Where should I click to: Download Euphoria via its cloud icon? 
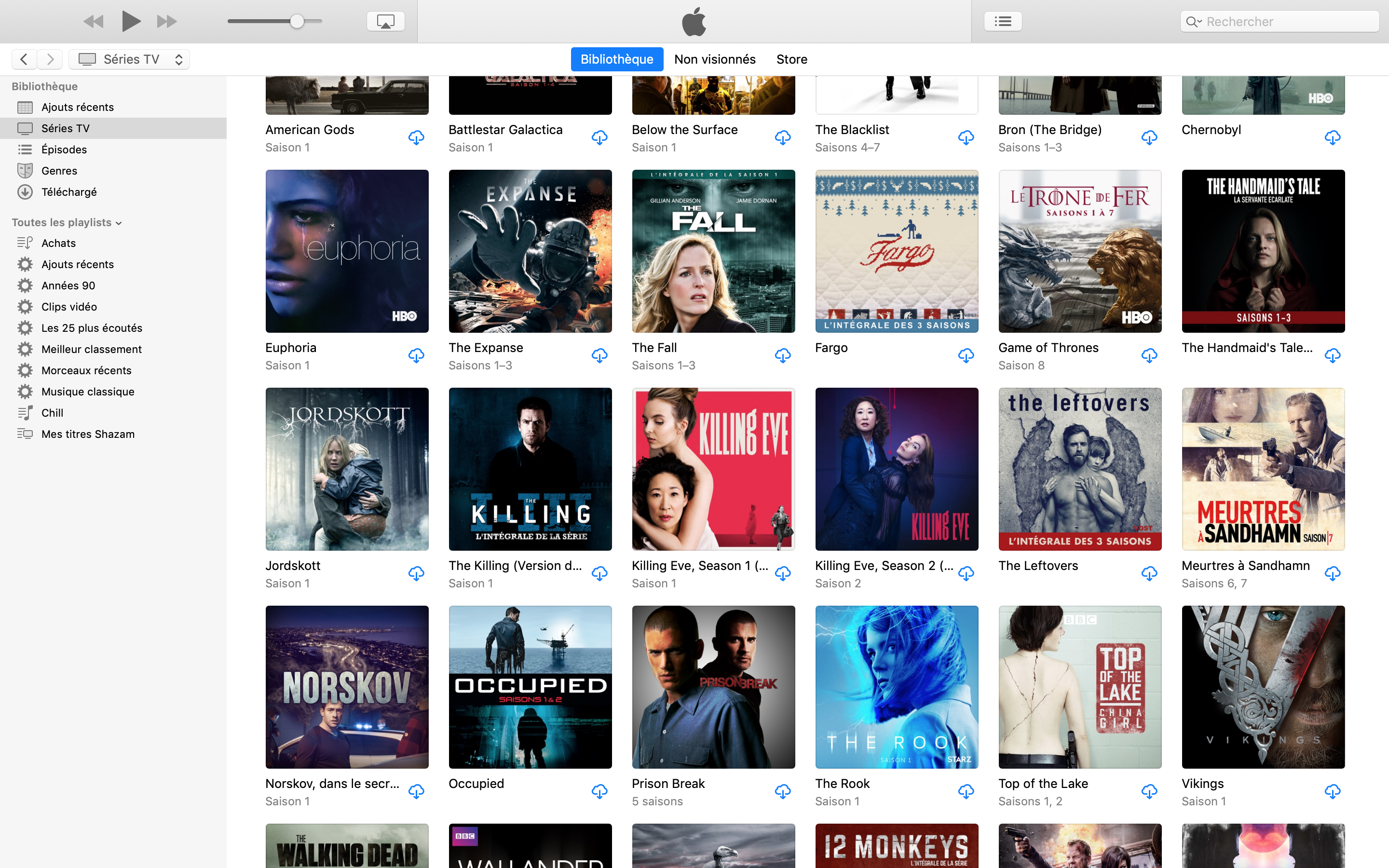tap(416, 355)
